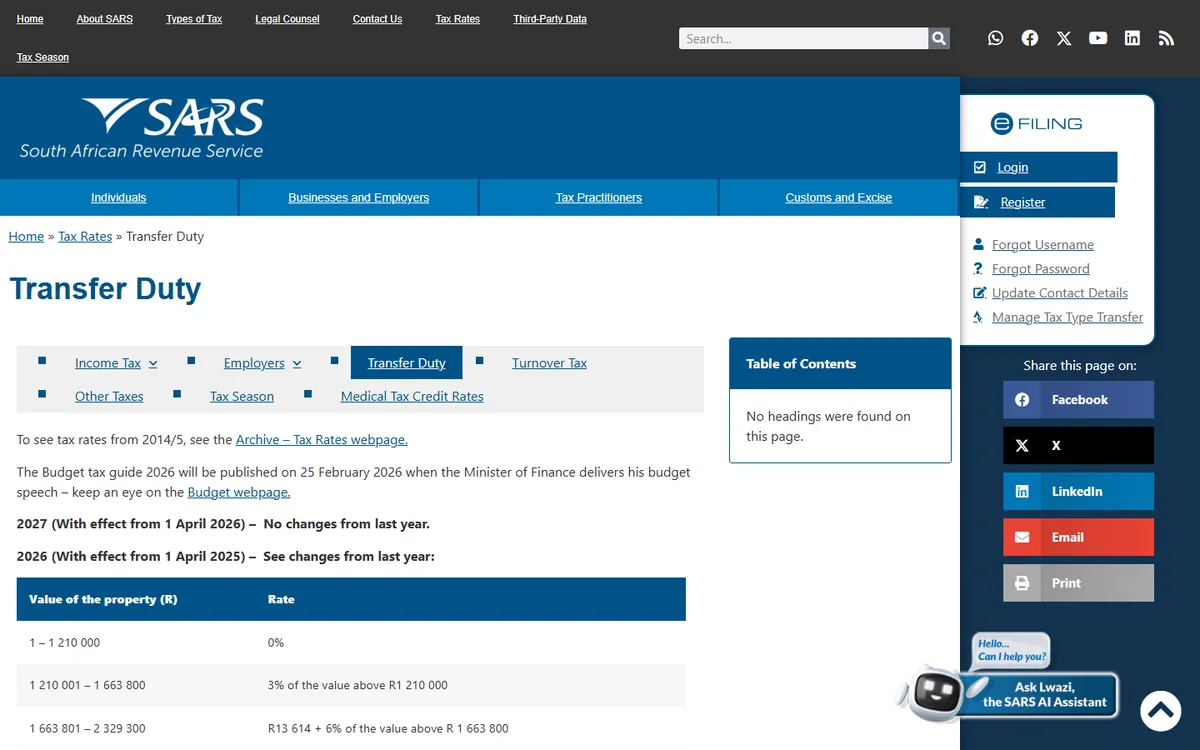Click Tax Rates breadcrumb link
Viewport: 1200px width, 750px height.
pos(85,236)
